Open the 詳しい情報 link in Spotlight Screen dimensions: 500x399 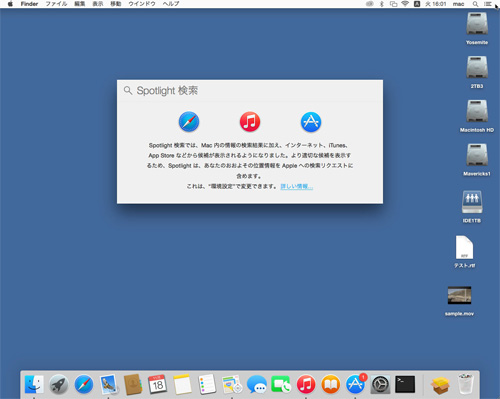coord(297,186)
